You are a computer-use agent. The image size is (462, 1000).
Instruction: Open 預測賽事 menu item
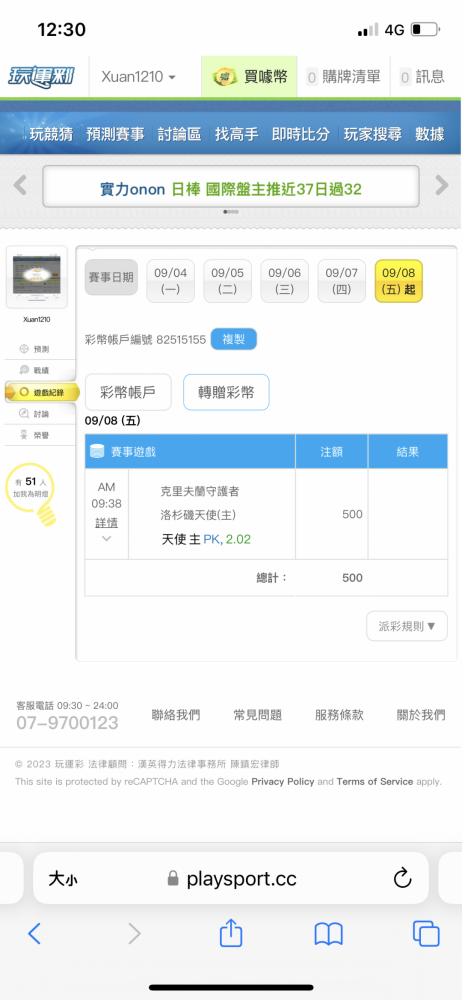(116, 135)
